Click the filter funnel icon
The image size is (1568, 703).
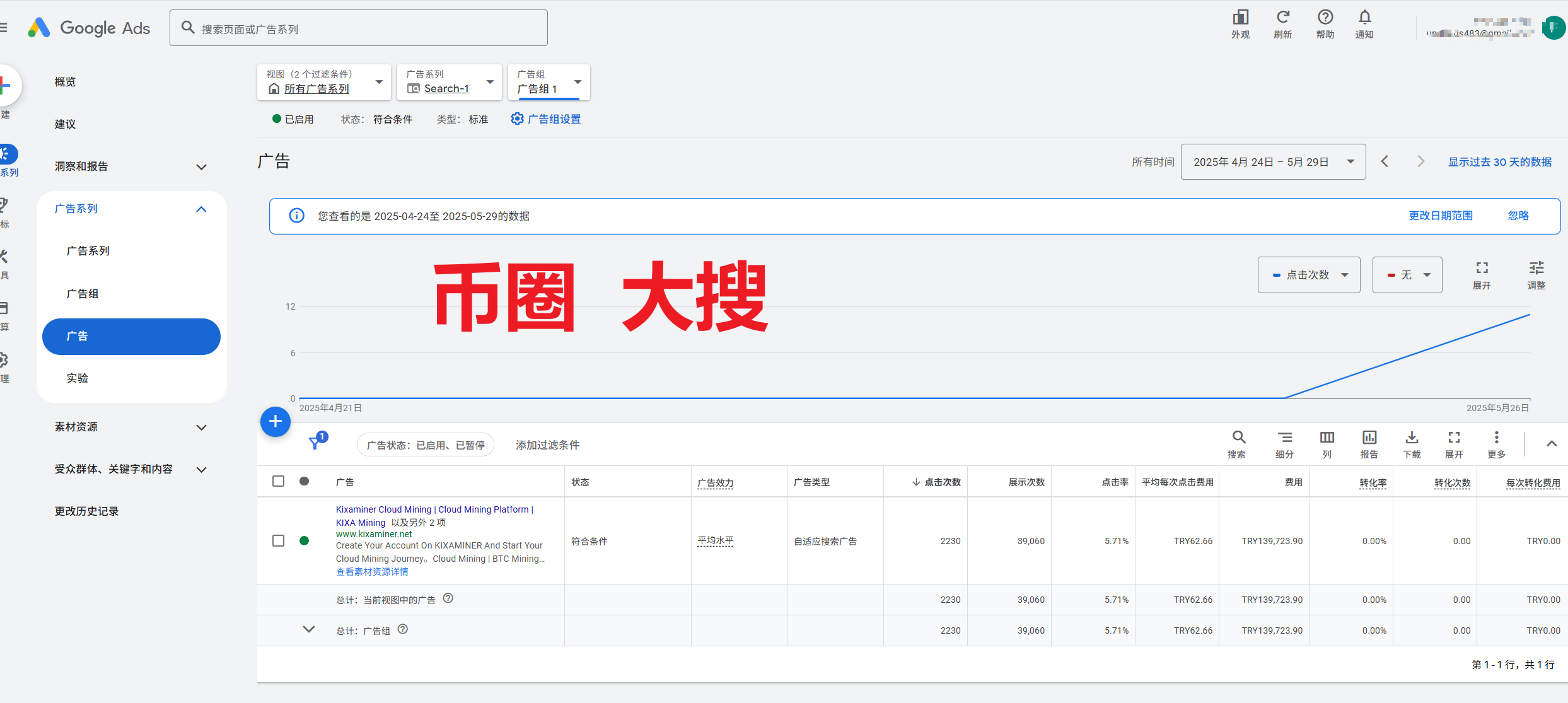point(315,443)
